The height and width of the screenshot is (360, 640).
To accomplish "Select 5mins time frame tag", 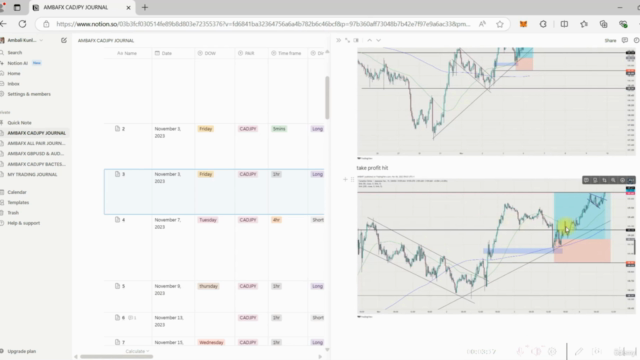I will (x=279, y=129).
